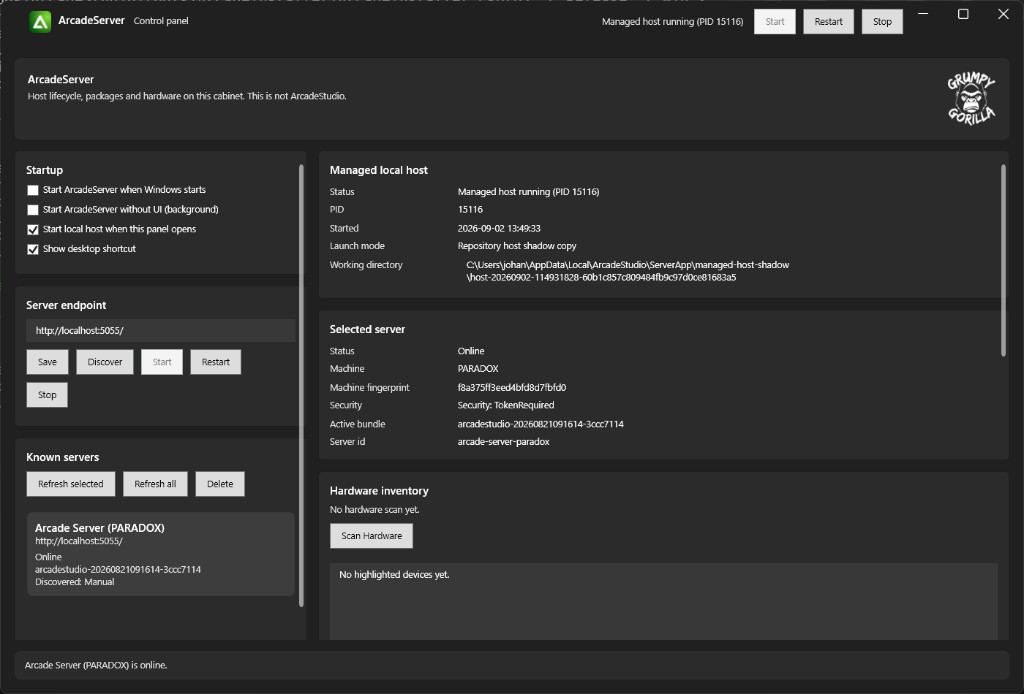Image resolution: width=1024 pixels, height=694 pixels.
Task: Click the ArcadeServer green logo icon
Action: 40,22
